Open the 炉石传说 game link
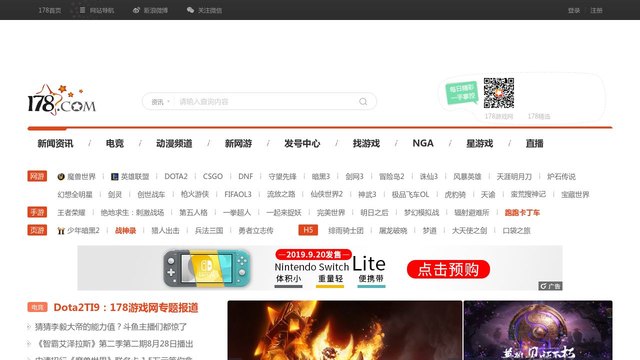This screenshot has height=360, width=640. 561,176
